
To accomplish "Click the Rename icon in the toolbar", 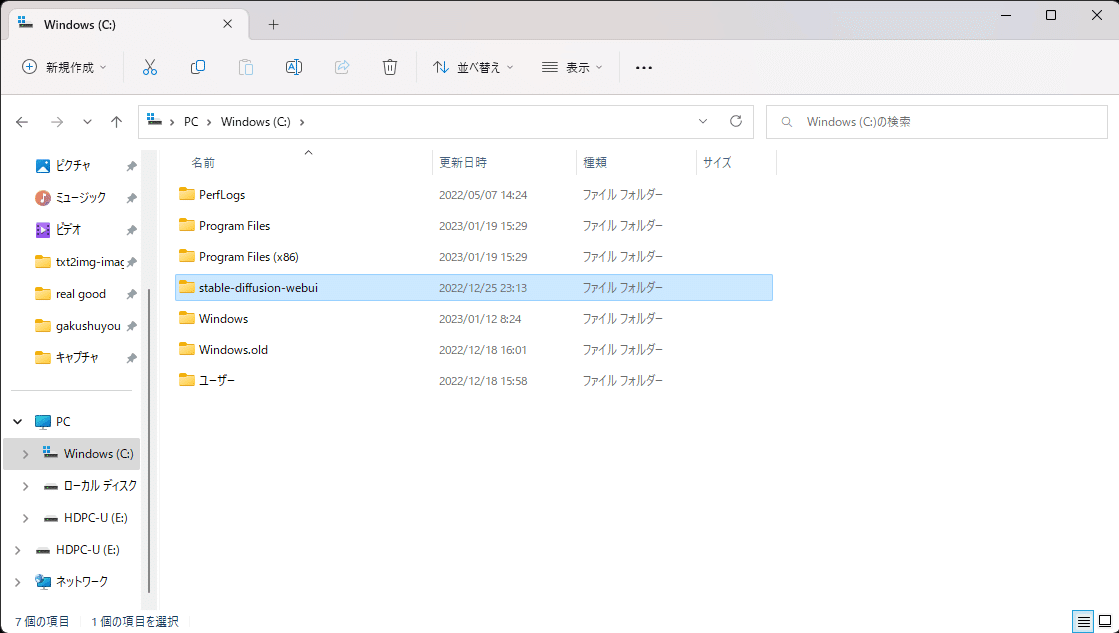I will (x=293, y=67).
